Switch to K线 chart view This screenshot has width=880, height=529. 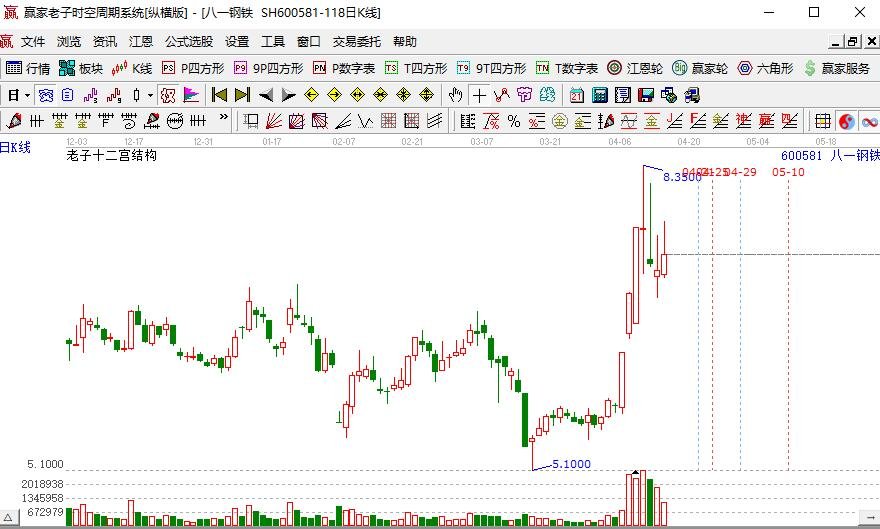click(132, 68)
